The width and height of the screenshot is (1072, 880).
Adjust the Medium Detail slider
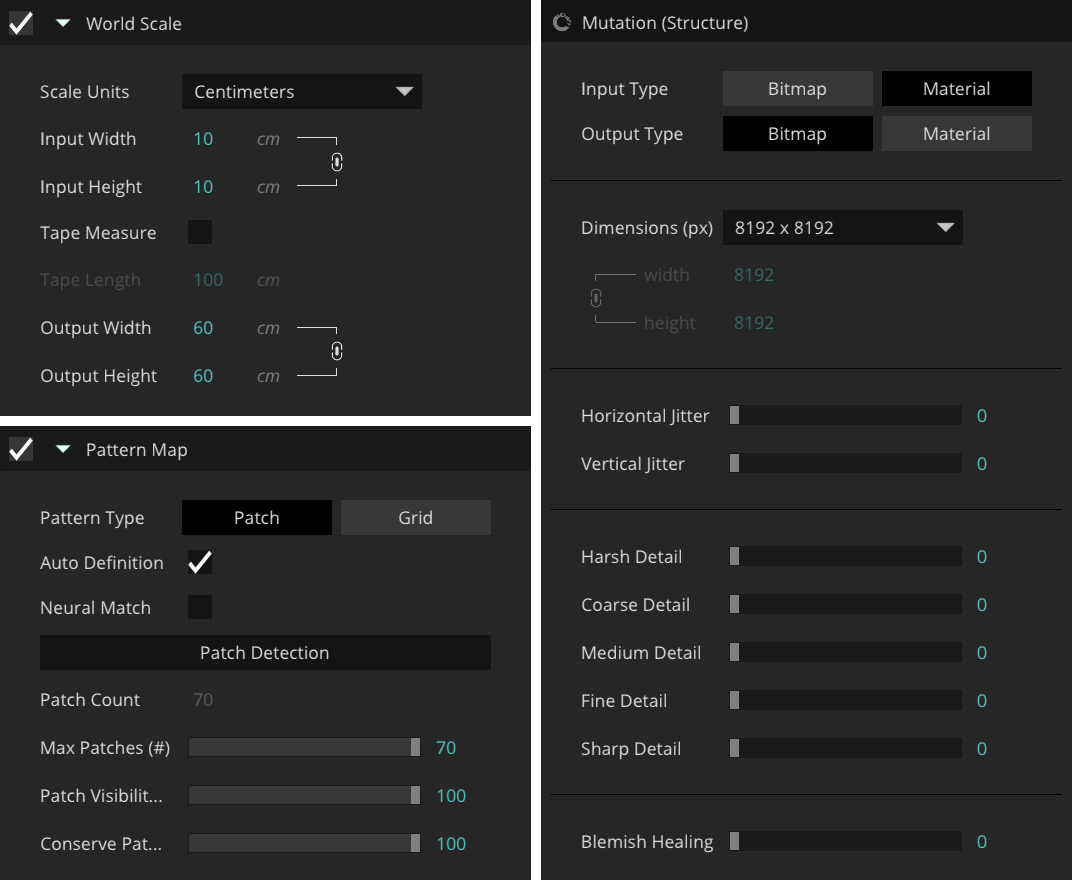(846, 652)
